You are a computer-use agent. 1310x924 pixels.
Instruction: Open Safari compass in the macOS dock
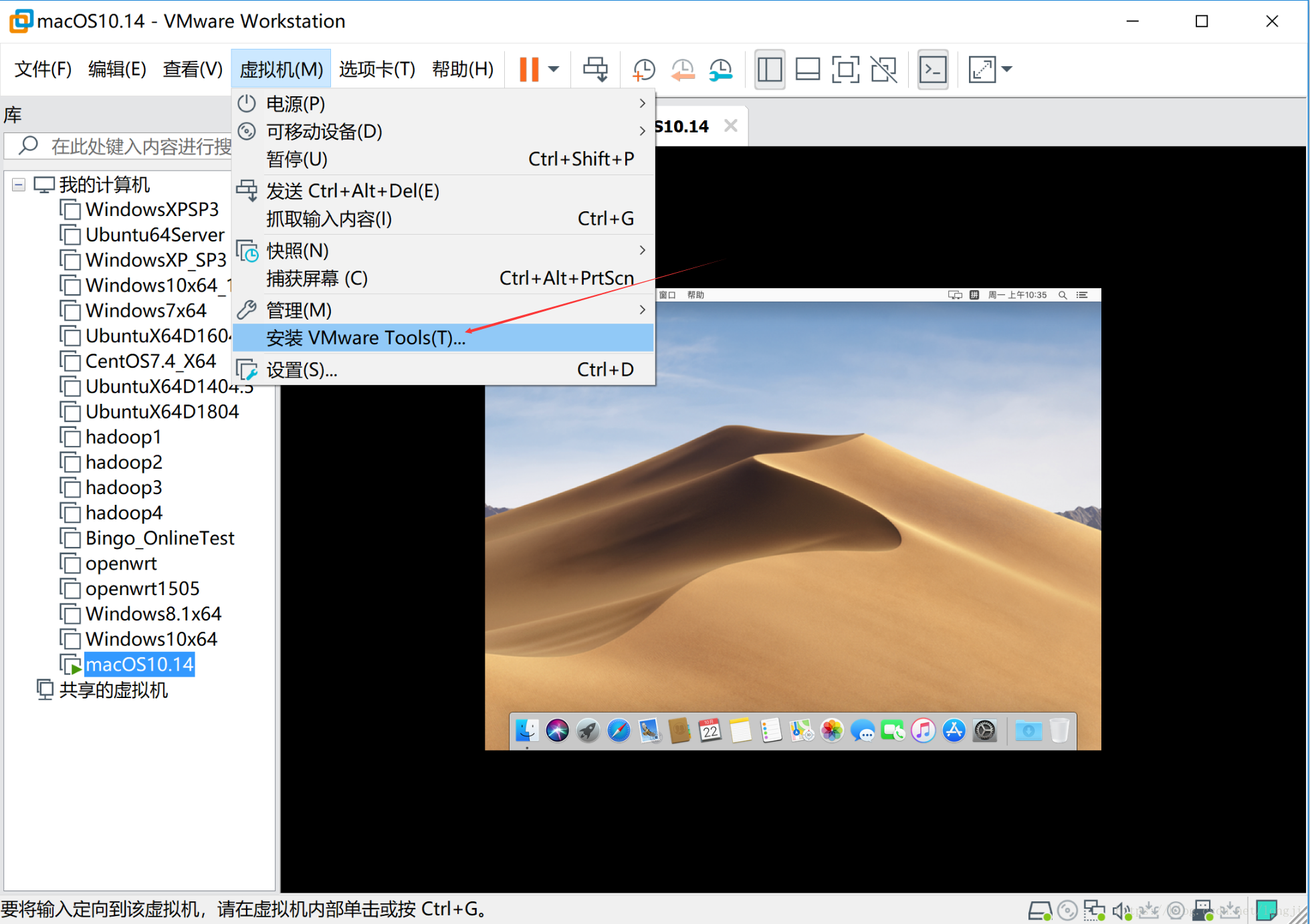[619, 731]
